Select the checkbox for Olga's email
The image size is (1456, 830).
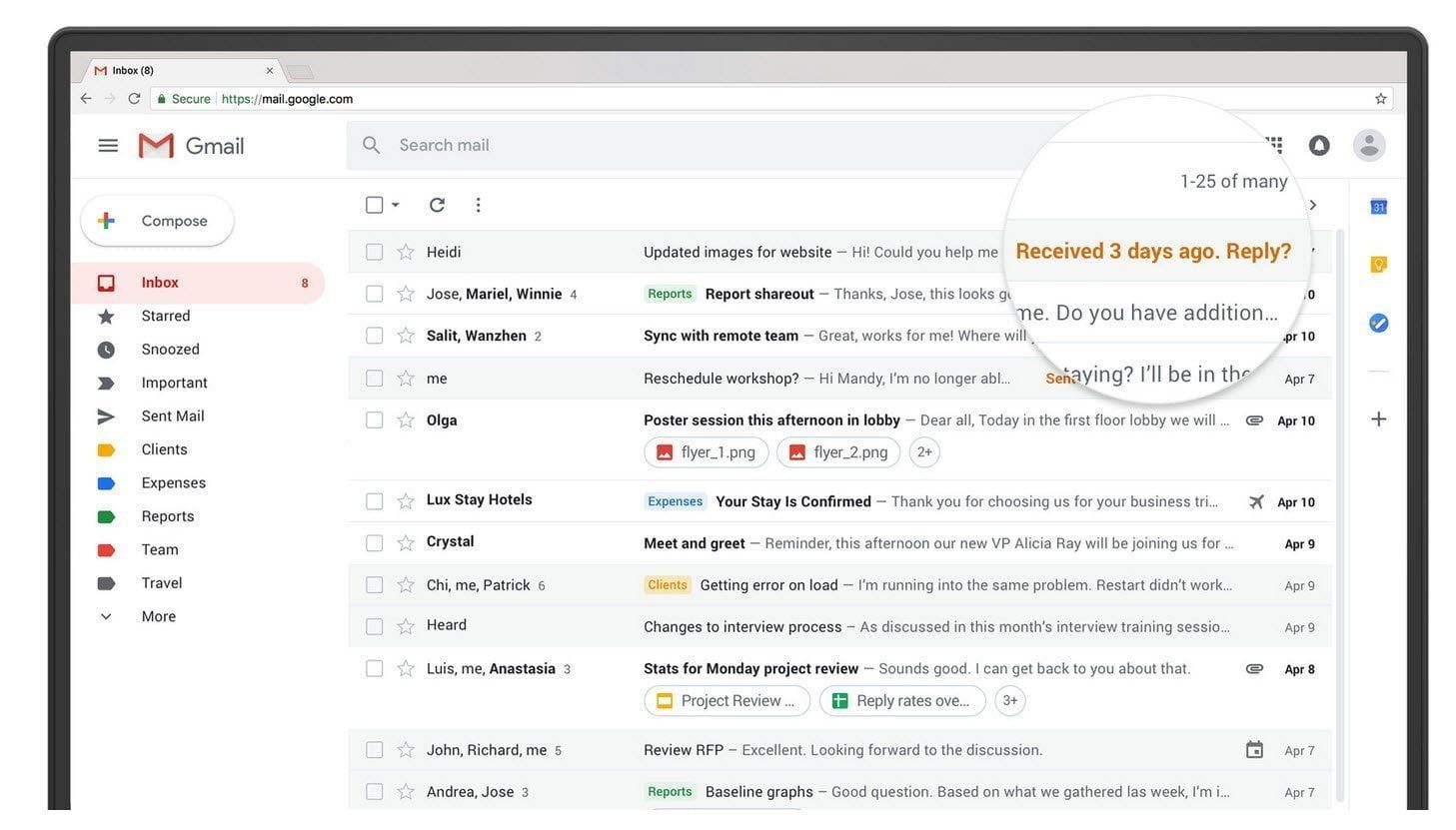coord(375,420)
